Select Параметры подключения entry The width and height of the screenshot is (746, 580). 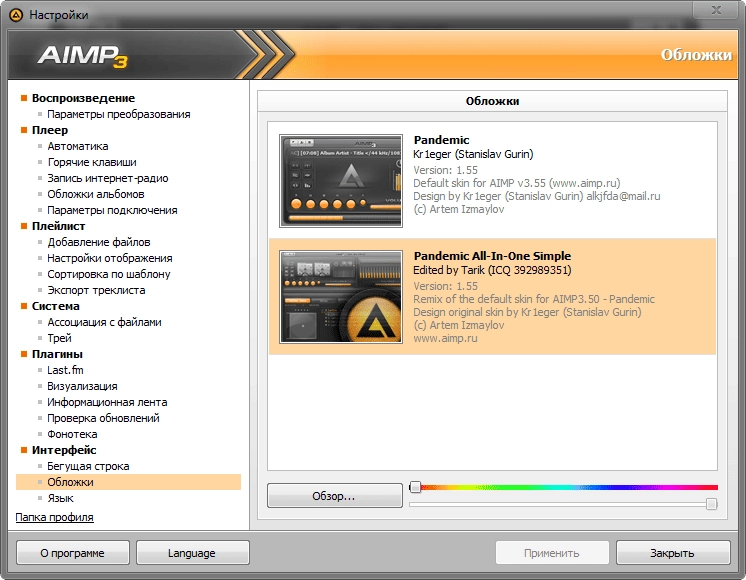coord(112,210)
